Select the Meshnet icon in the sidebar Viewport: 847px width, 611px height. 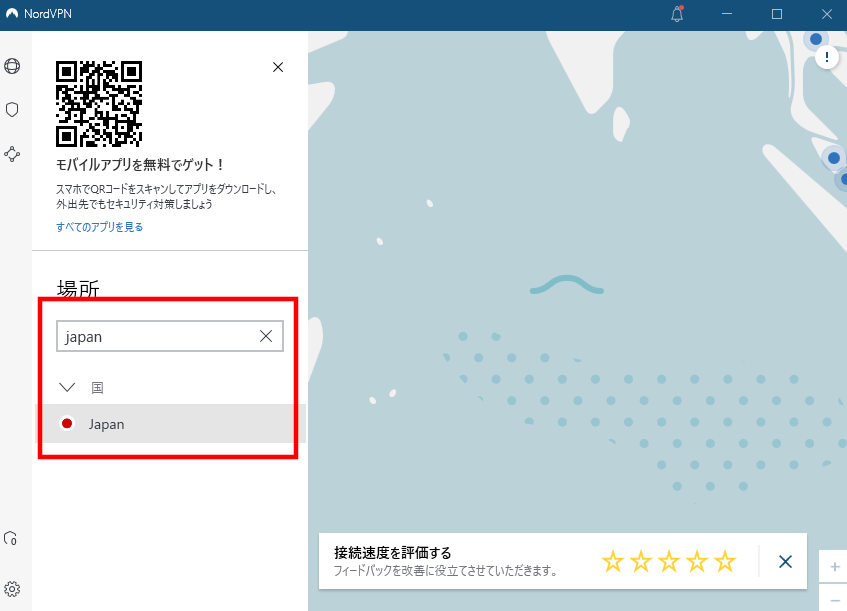point(12,154)
